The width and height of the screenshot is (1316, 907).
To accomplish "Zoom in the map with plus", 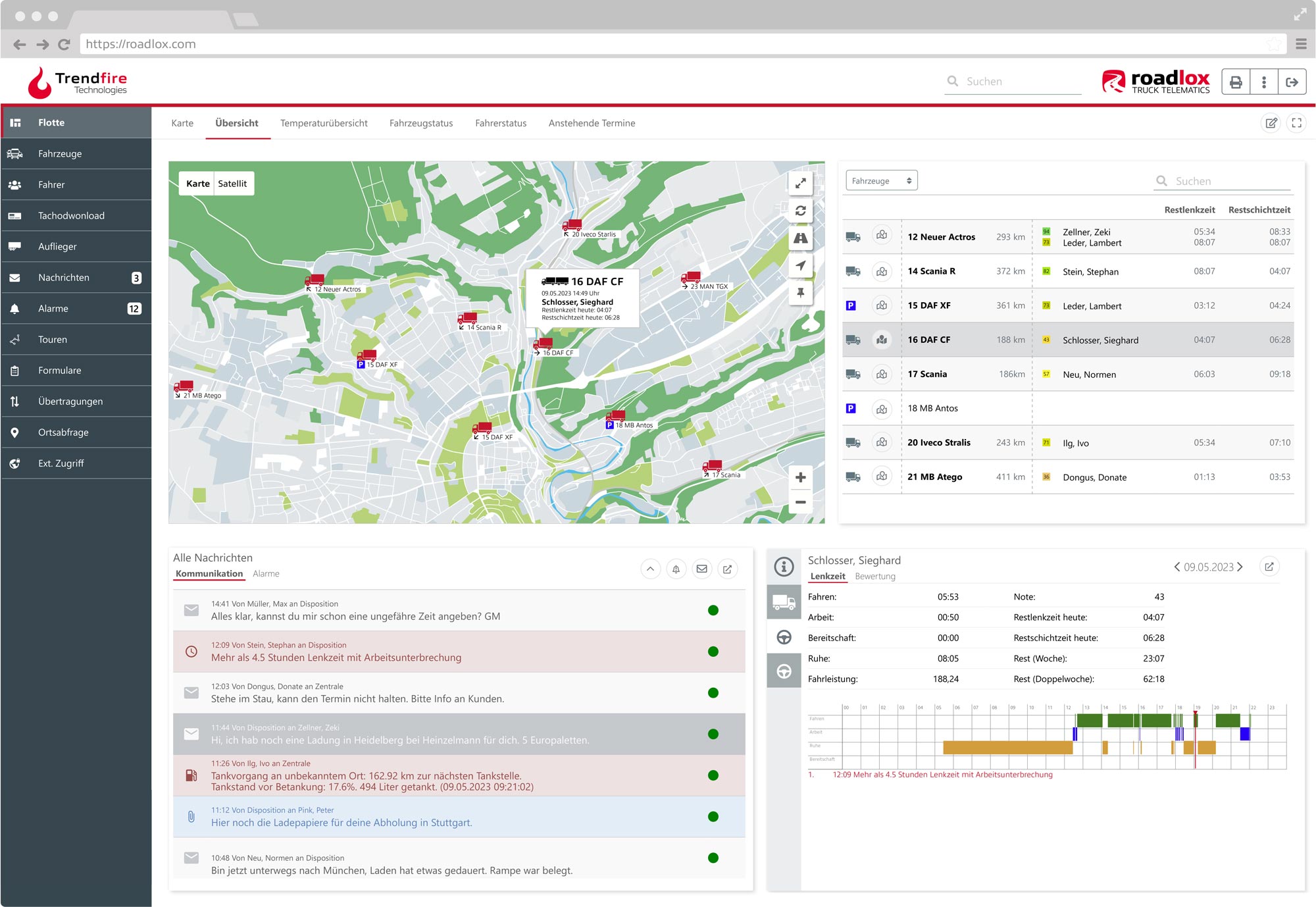I will click(x=800, y=477).
